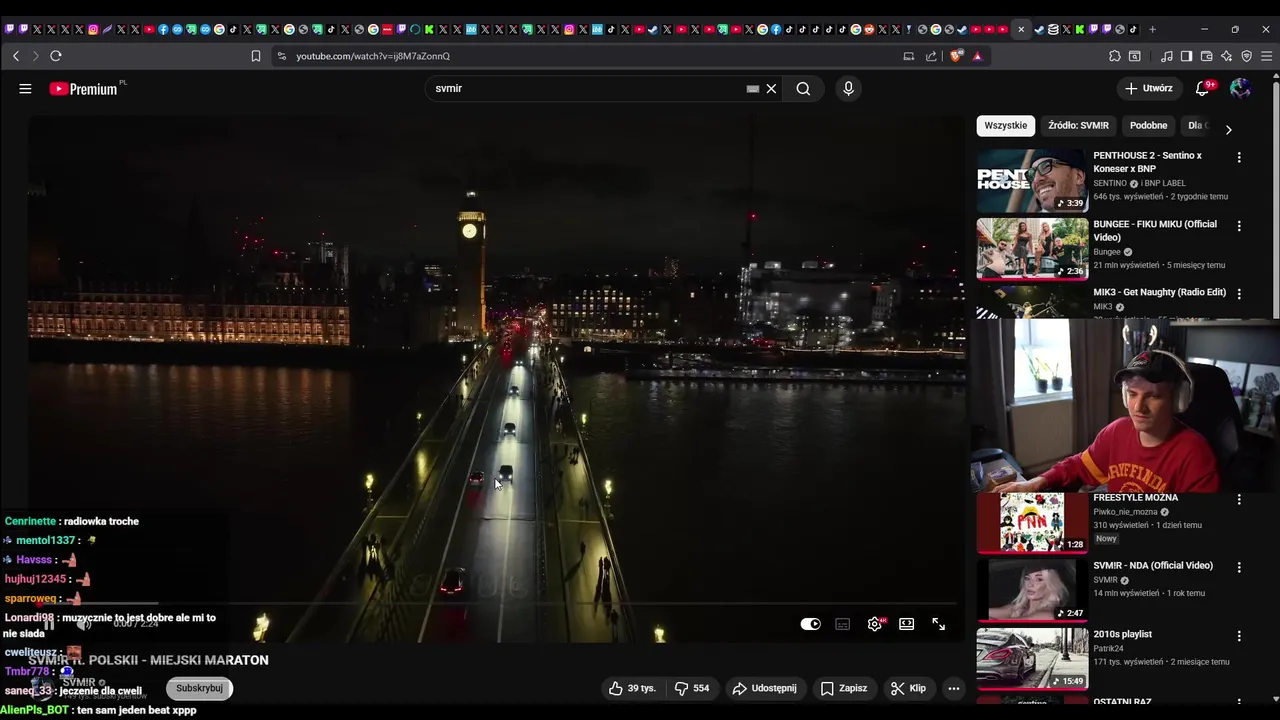Open FREESTYLE MOZNA video title link
This screenshot has width=1280, height=720.
(1135, 497)
